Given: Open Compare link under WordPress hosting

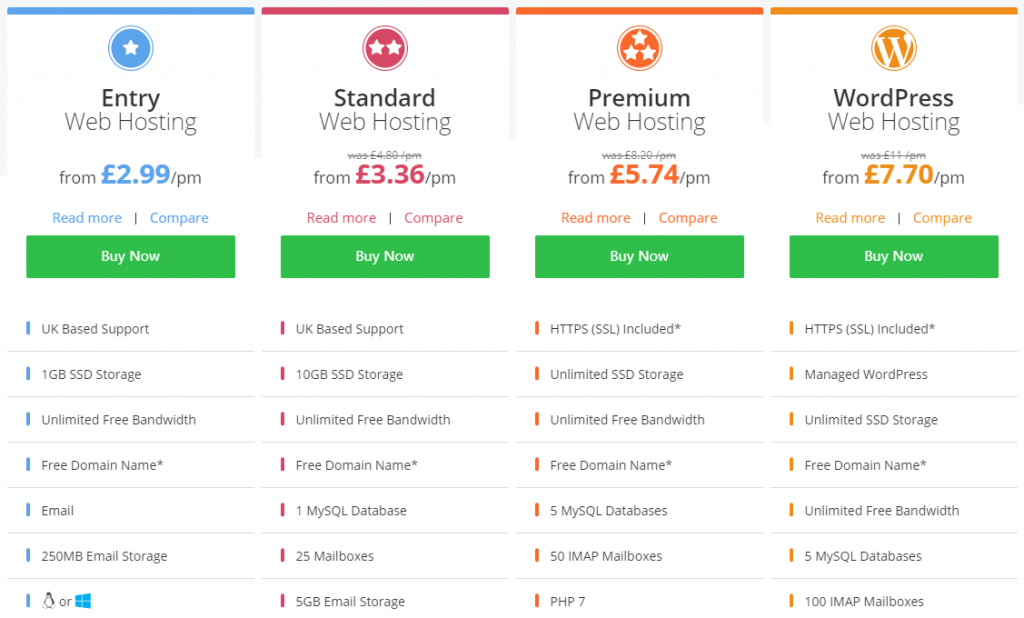Looking at the screenshot, I should [942, 218].
